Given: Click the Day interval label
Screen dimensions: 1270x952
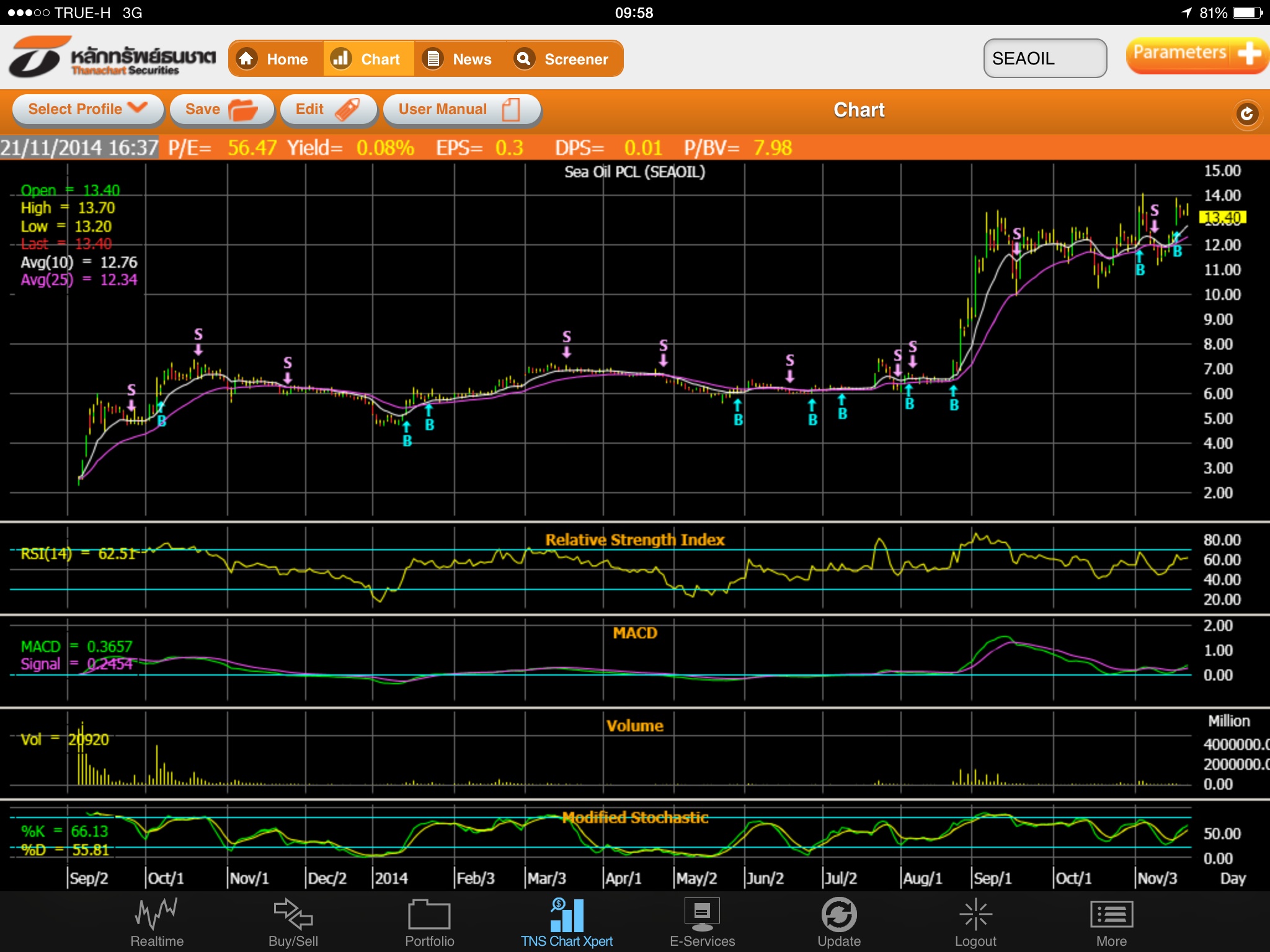Looking at the screenshot, I should click(1233, 878).
